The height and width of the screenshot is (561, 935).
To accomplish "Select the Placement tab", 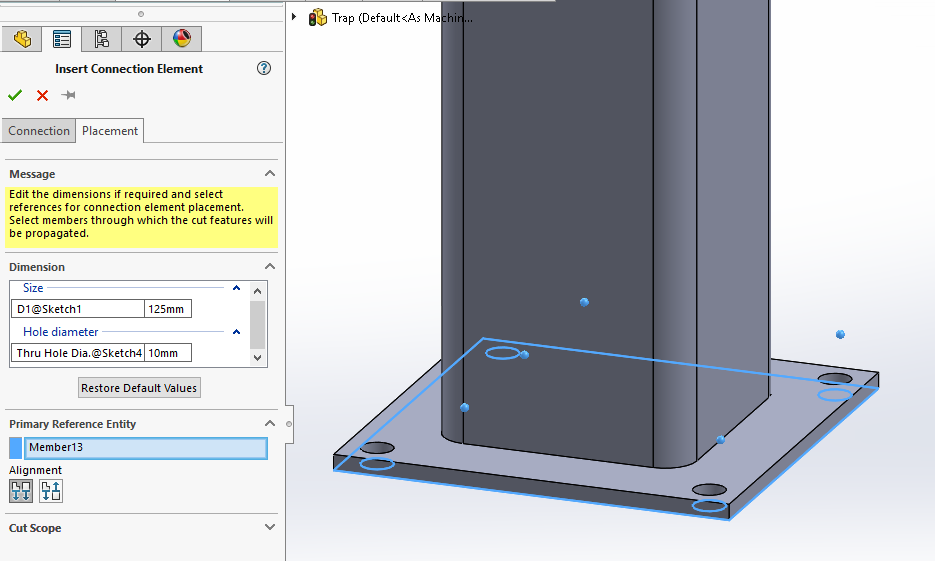I will 110,131.
